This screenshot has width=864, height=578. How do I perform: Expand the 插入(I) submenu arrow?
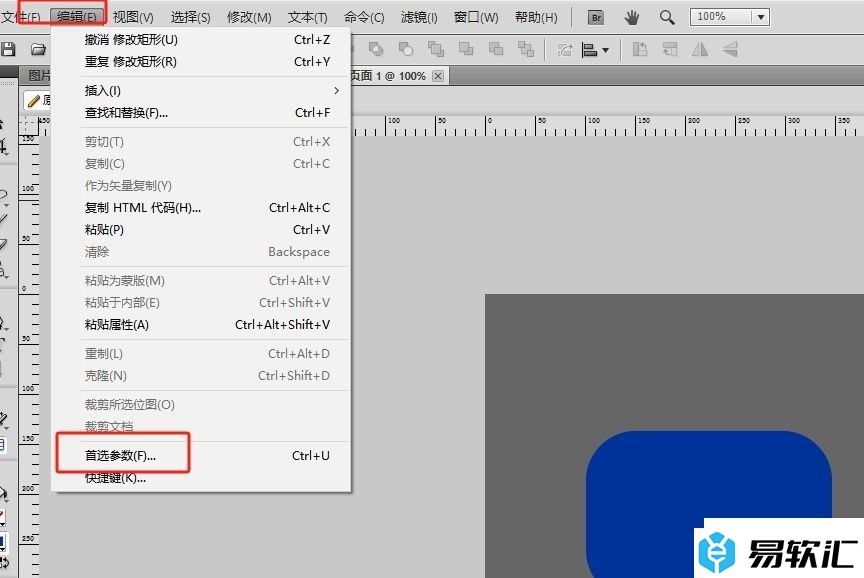(336, 90)
